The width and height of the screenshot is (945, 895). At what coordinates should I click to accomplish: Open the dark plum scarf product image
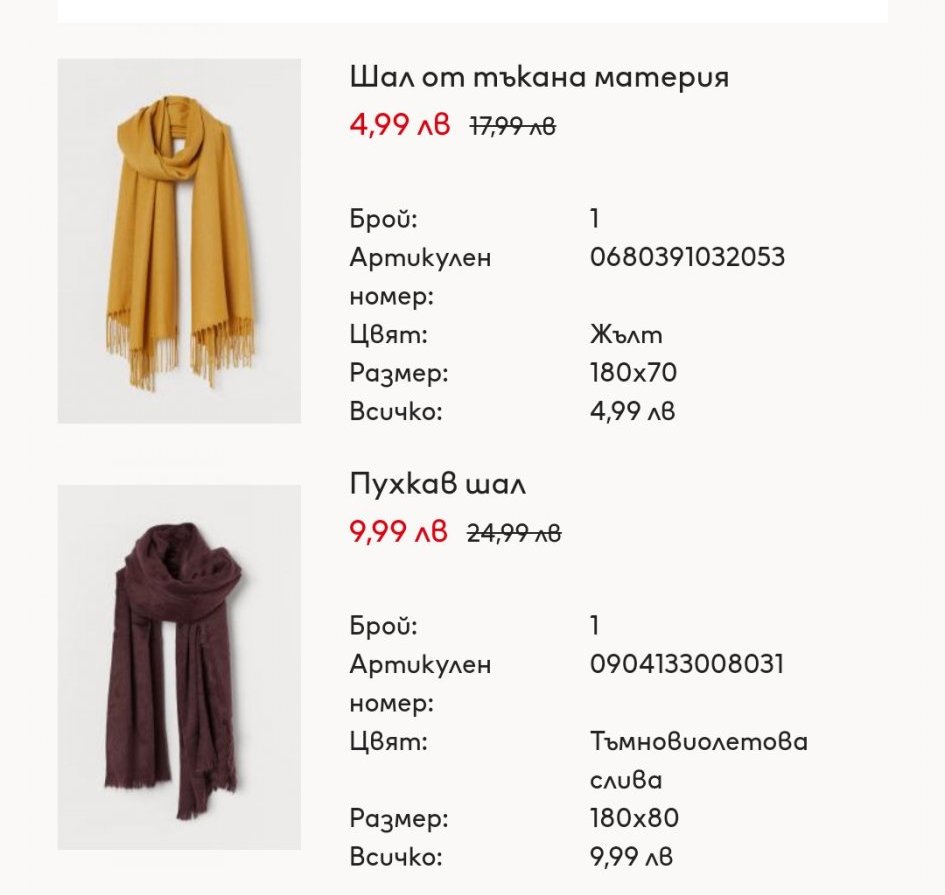click(179, 667)
